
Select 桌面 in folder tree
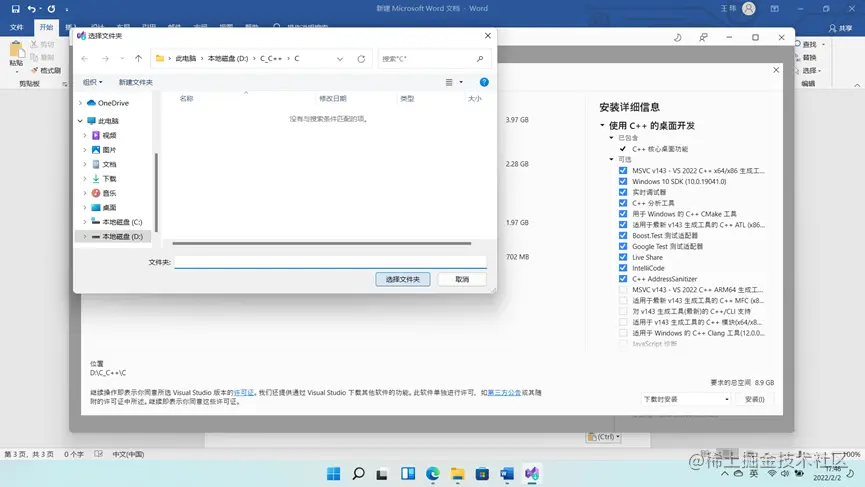[109, 207]
